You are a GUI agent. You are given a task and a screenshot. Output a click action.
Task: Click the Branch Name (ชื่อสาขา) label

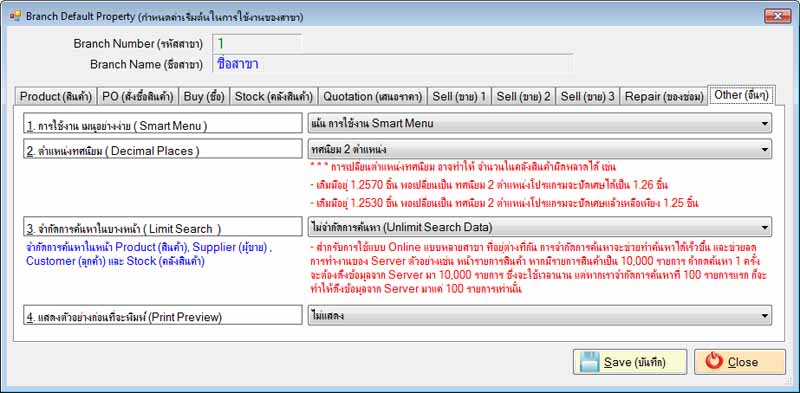146,65
